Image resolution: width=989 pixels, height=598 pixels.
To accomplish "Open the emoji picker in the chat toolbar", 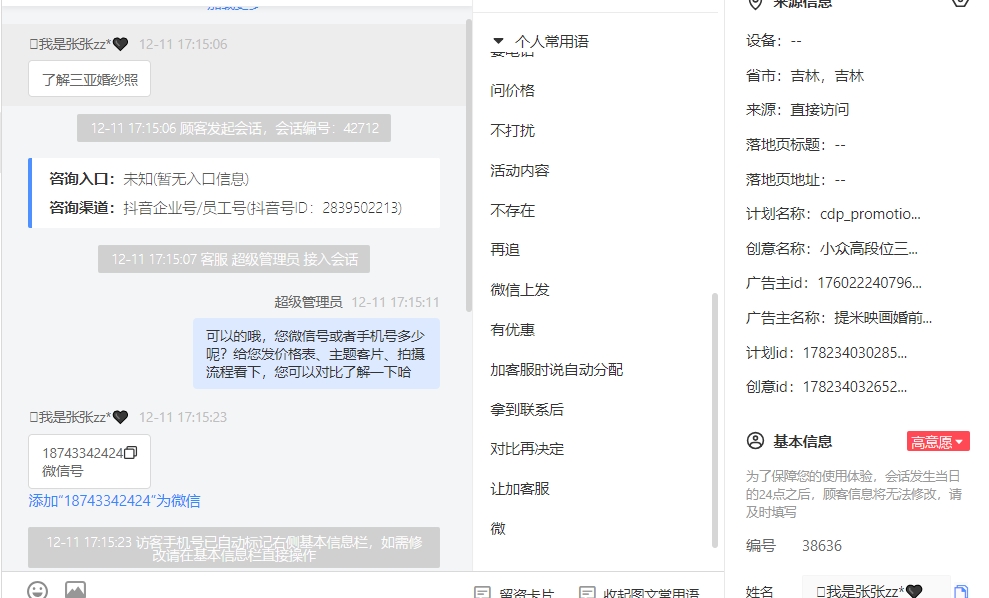I will (37, 590).
